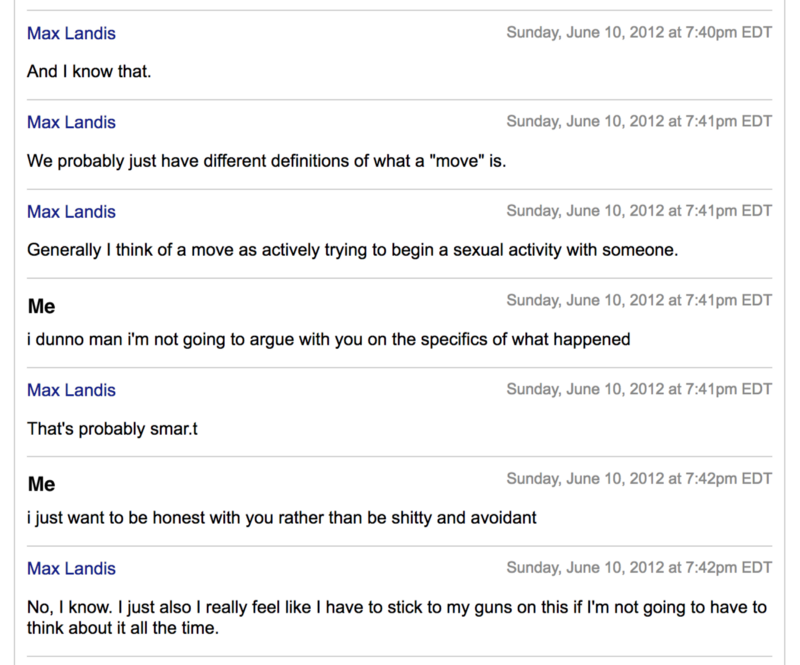Click Max Landis name above "Generally I think" message
The image size is (800, 665).
(71, 212)
